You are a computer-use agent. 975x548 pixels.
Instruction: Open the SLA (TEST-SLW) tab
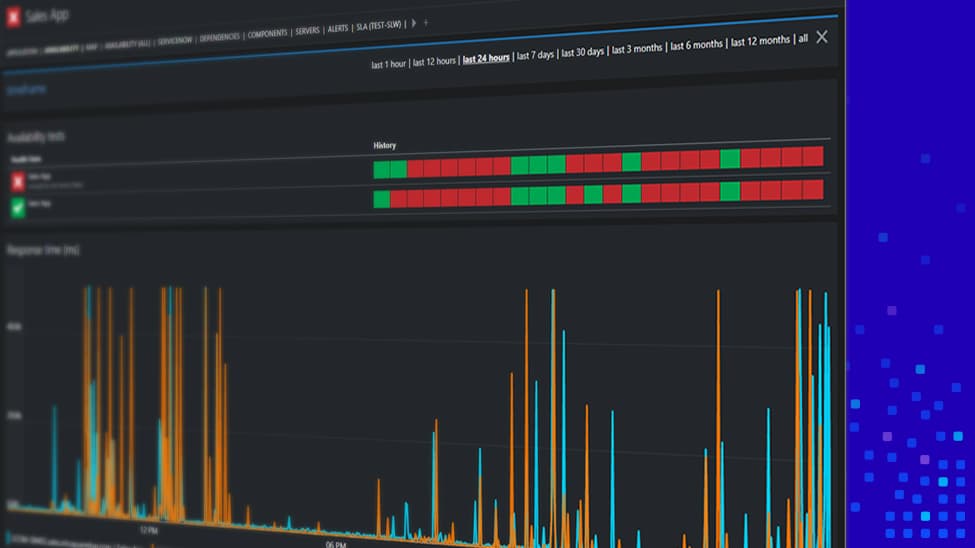coord(380,27)
